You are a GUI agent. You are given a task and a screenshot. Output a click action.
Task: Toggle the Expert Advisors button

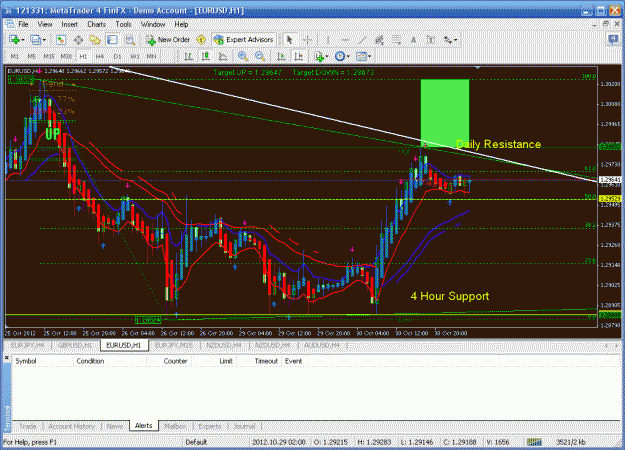(244, 39)
